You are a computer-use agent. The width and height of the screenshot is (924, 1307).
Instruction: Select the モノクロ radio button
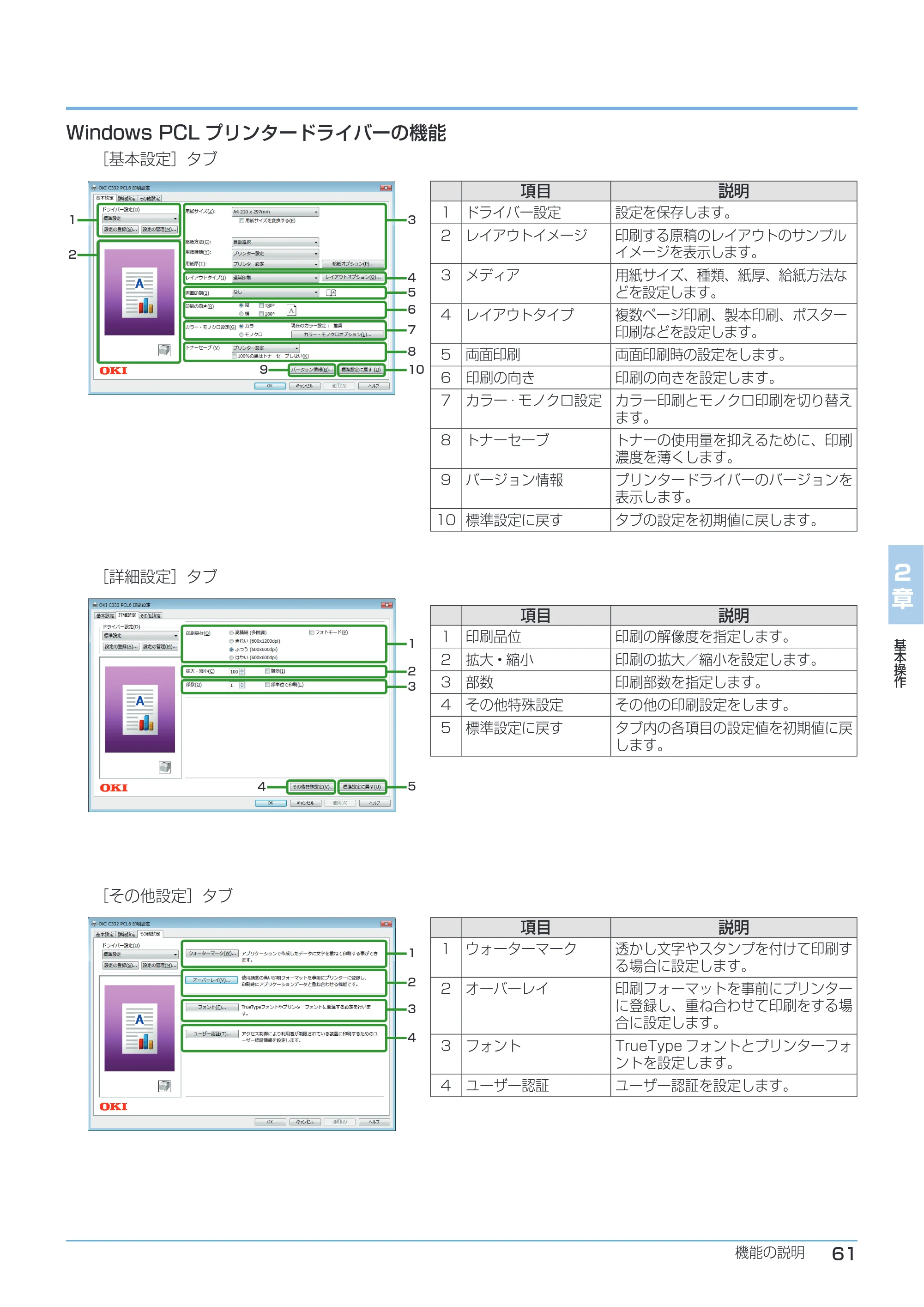point(241,334)
